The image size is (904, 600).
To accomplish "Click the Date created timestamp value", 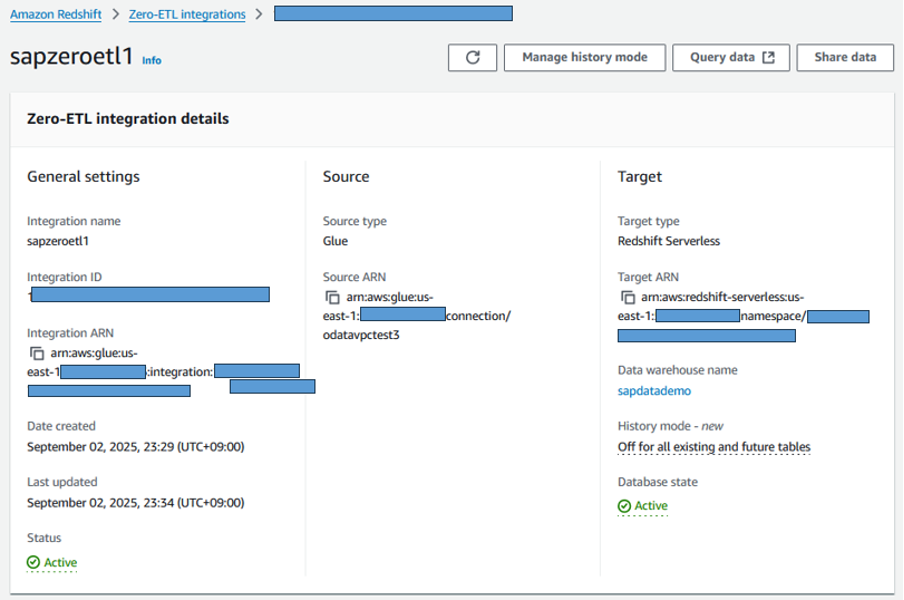I will pyautogui.click(x=135, y=446).
